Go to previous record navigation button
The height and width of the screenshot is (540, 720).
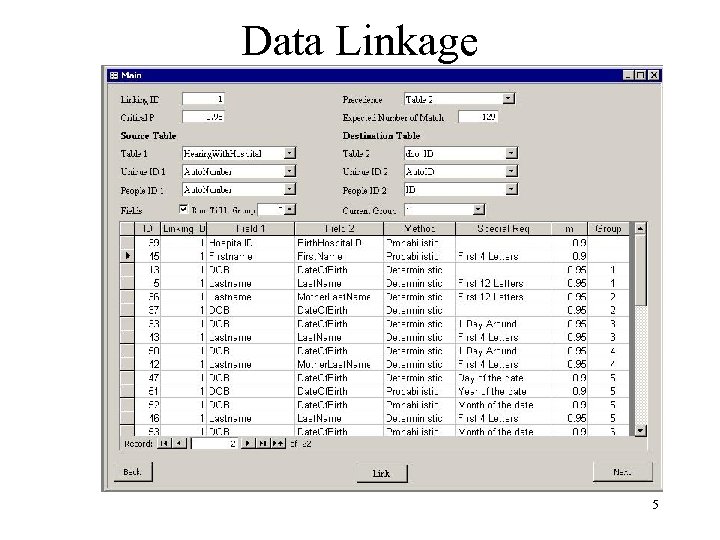(x=179, y=444)
